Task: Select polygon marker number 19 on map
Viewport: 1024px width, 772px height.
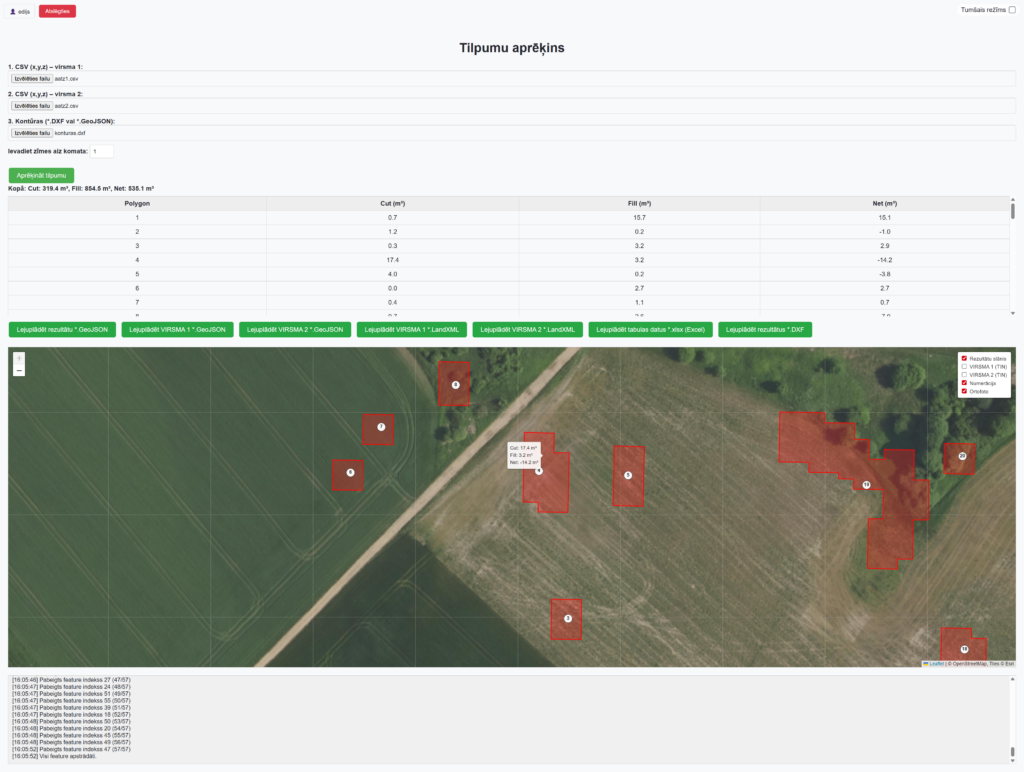Action: point(866,484)
